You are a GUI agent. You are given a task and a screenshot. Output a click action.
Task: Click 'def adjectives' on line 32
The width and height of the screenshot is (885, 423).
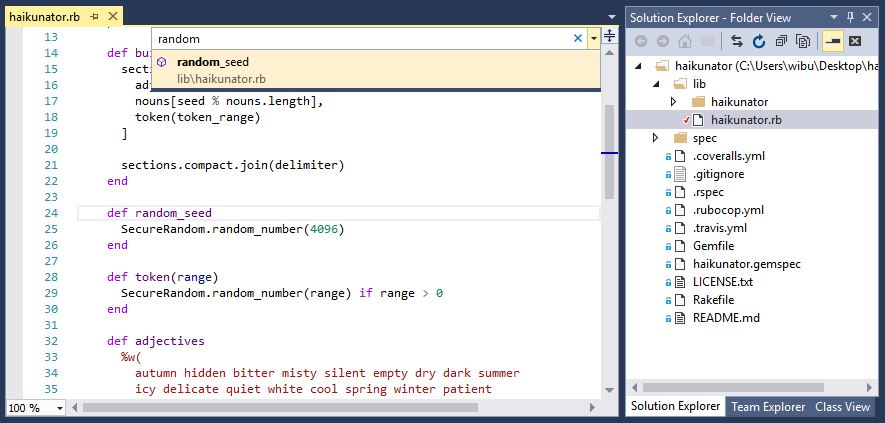(156, 341)
